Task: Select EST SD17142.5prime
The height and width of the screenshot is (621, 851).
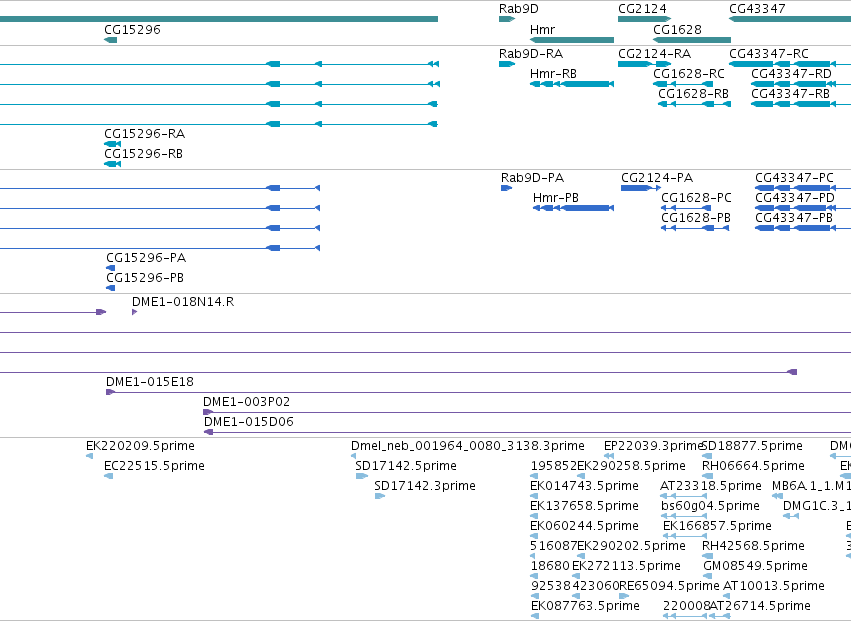Action: [406, 466]
